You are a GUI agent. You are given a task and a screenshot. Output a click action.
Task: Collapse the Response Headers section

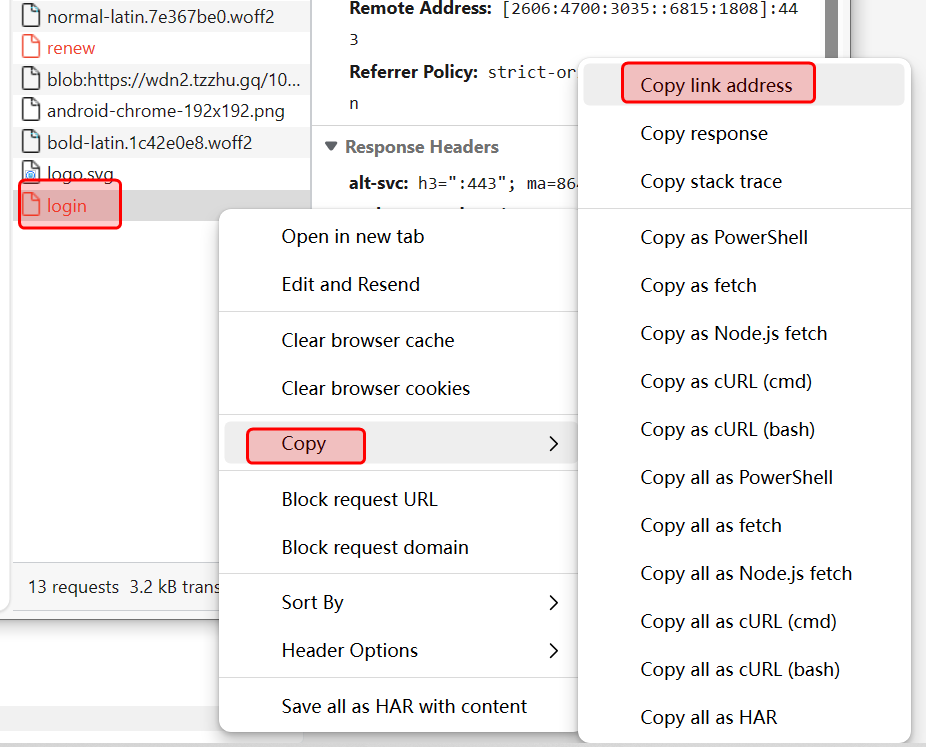coord(331,148)
